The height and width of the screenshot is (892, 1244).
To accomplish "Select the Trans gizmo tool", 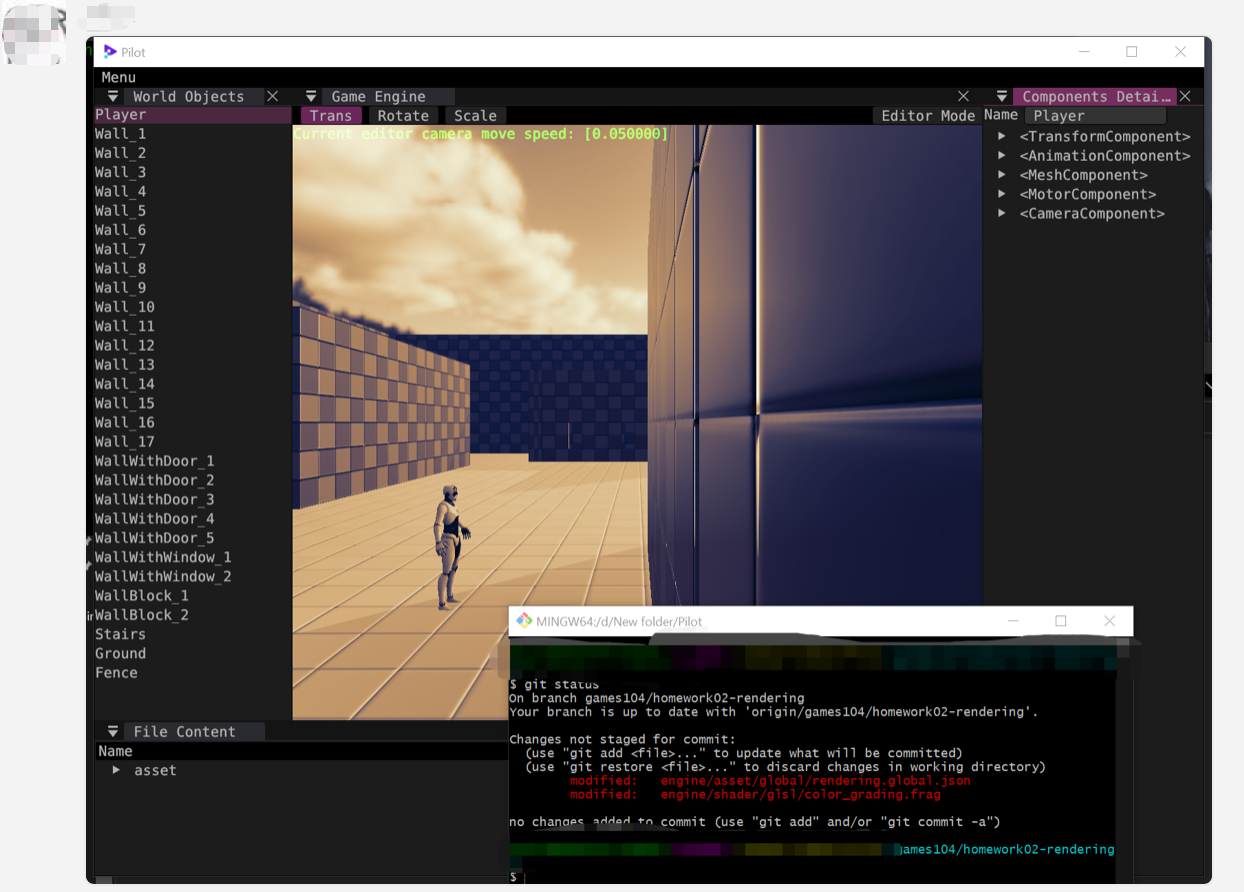I will [x=330, y=115].
